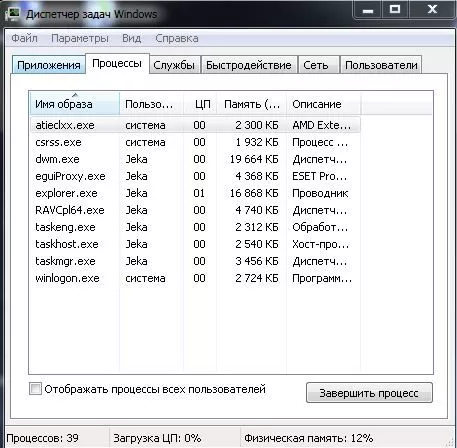The width and height of the screenshot is (457, 448).
Task: Minimize the Task Manager window
Action: (x=368, y=9)
